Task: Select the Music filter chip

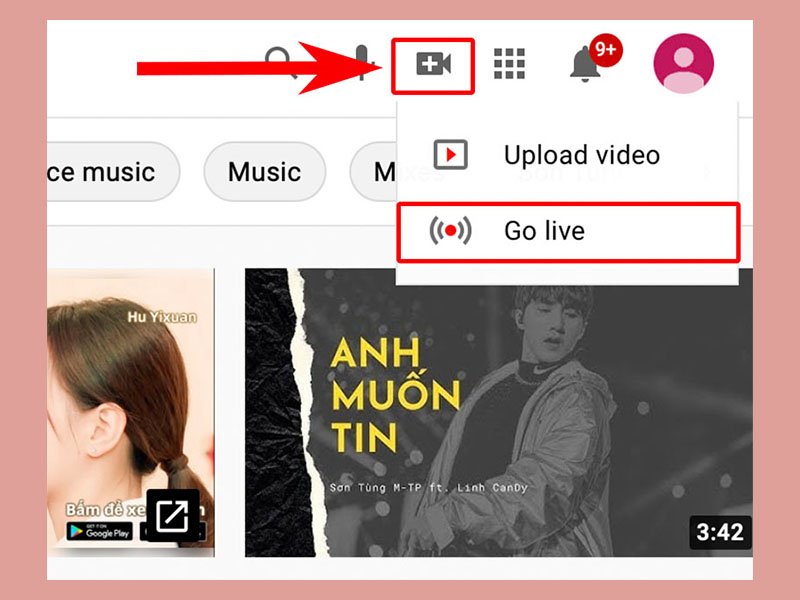Action: (x=263, y=172)
